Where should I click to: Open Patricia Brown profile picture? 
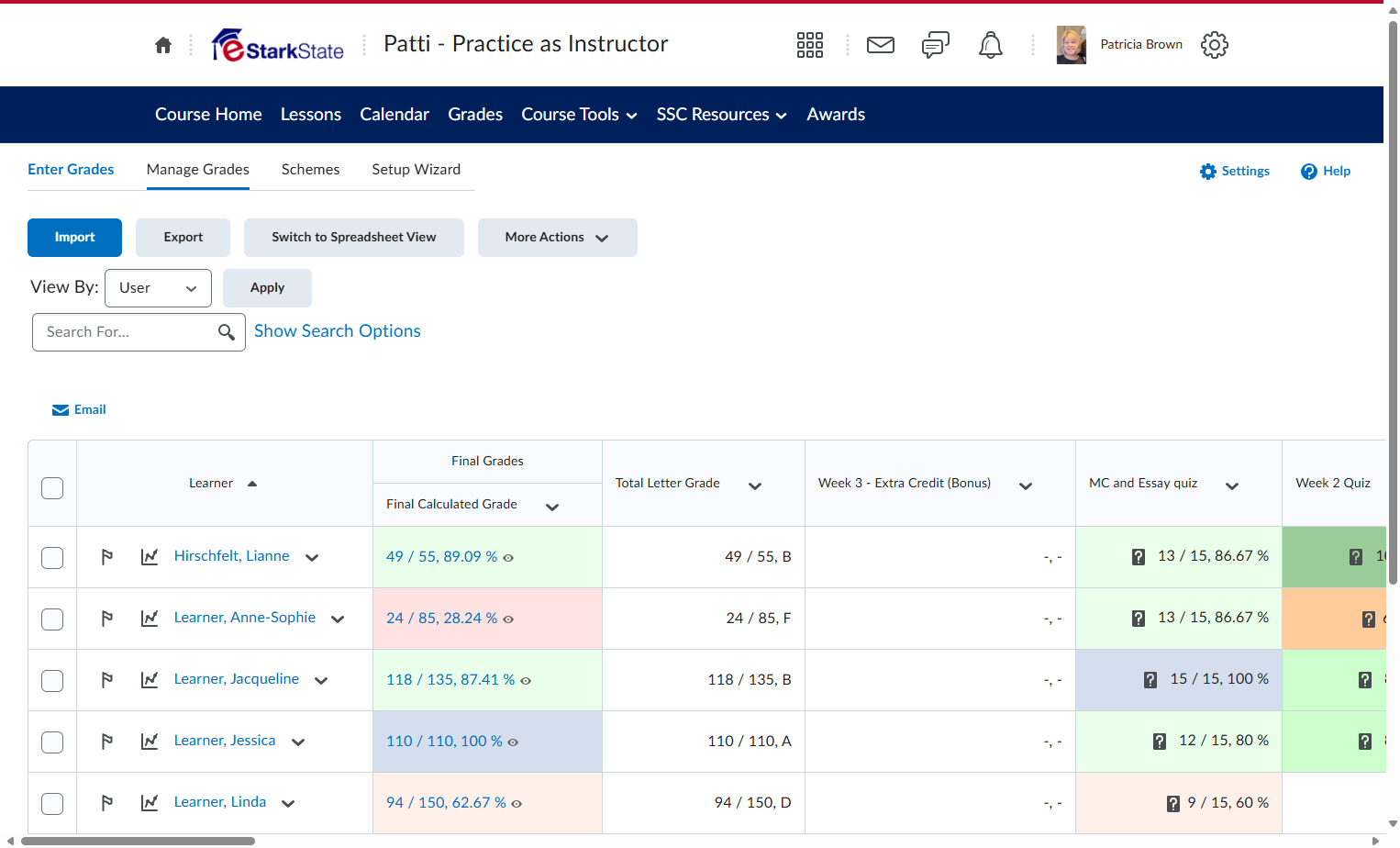click(x=1072, y=45)
